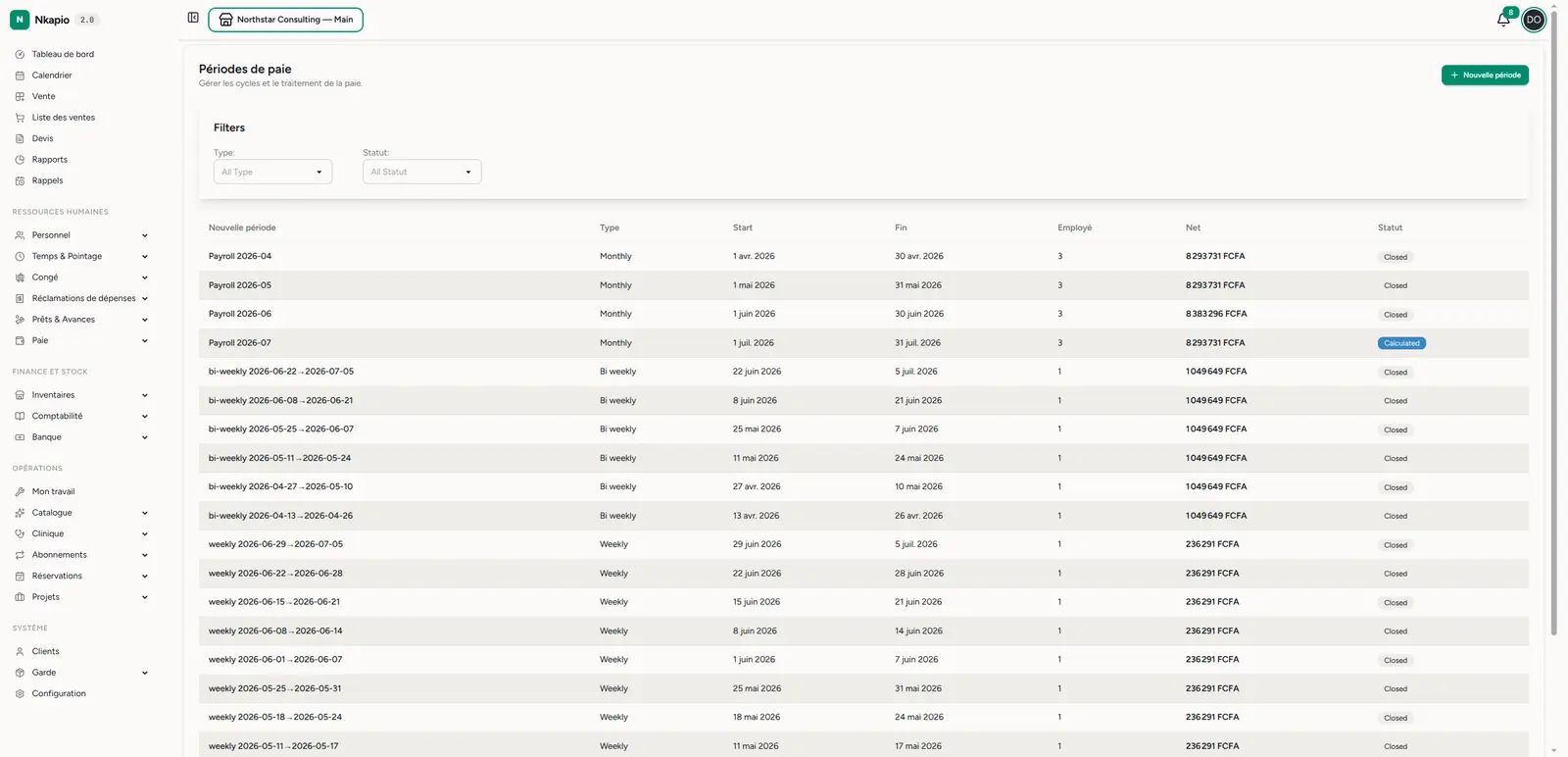Expand the Comptabilité chevron
Image resolution: width=1568 pixels, height=757 pixels.
tap(145, 416)
